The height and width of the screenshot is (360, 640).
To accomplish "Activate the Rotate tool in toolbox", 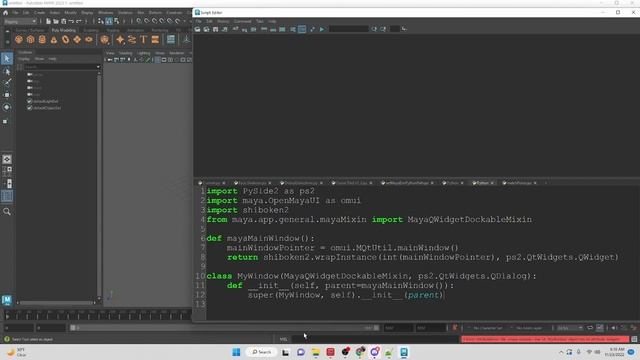I will pos(7,107).
